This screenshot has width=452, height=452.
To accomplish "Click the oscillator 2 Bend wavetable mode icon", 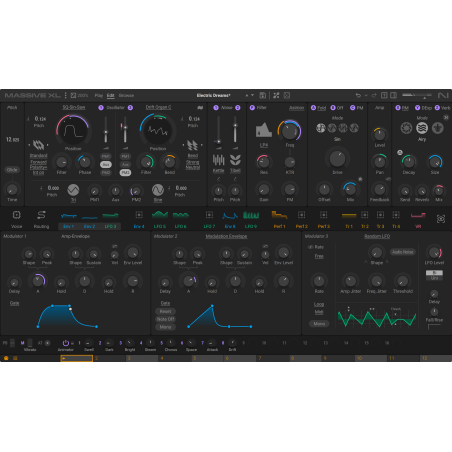I will tap(192, 145).
